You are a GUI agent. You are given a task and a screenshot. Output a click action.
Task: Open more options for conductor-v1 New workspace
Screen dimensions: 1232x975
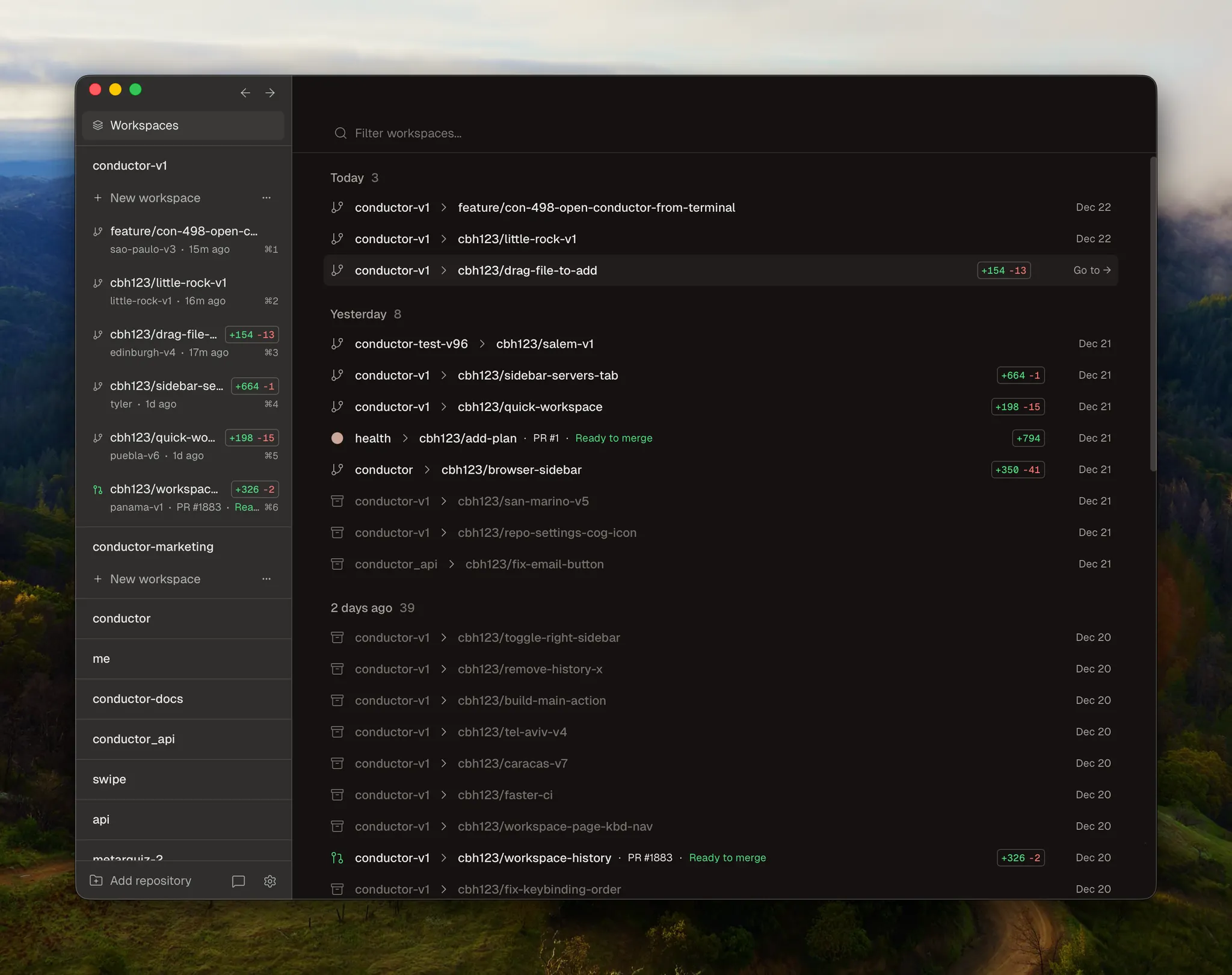[266, 198]
